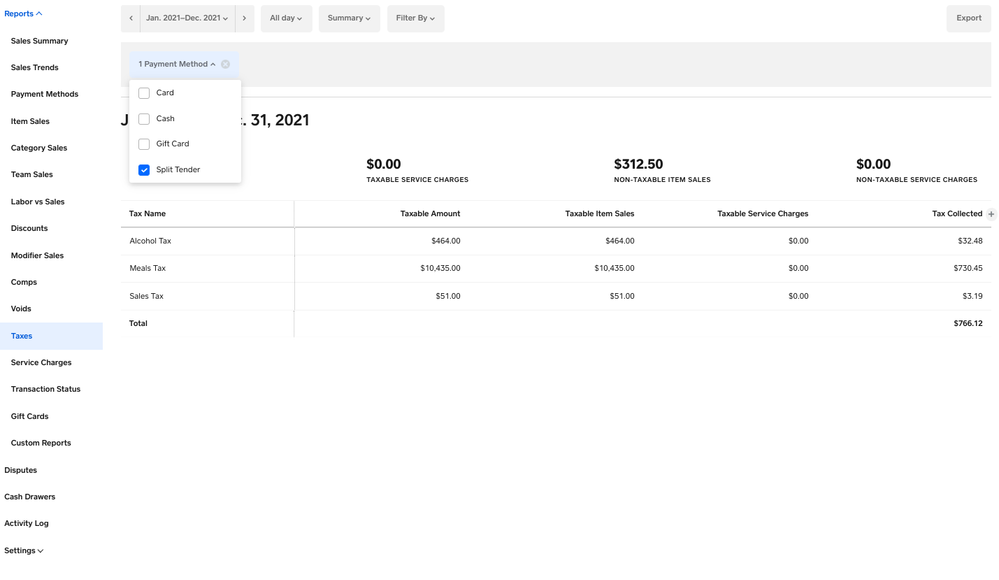This screenshot has height=580, width=999.
Task: Click the Export button
Action: point(968,18)
